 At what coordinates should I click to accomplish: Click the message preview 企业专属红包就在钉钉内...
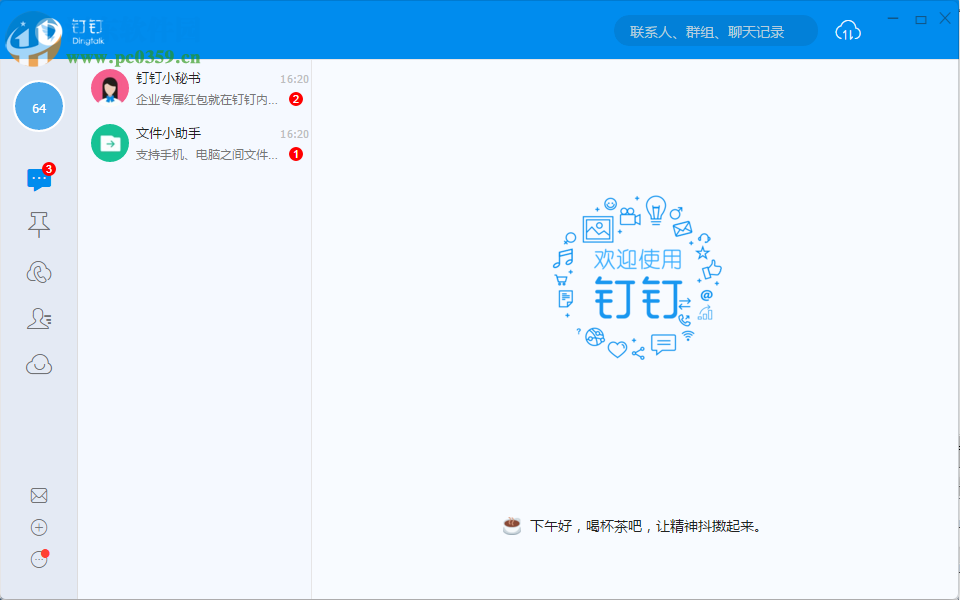pyautogui.click(x=207, y=100)
